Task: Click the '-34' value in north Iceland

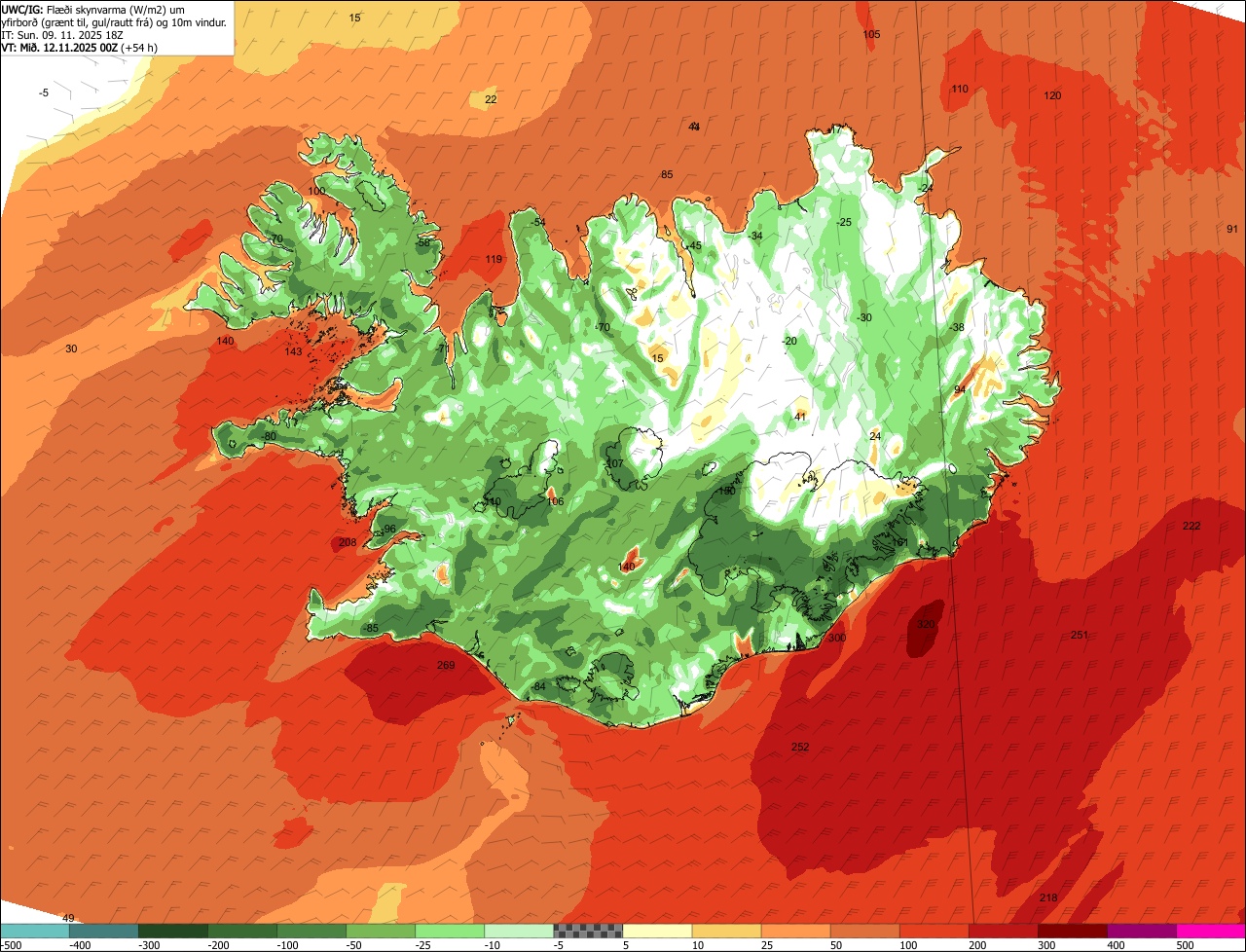Action: click(754, 237)
